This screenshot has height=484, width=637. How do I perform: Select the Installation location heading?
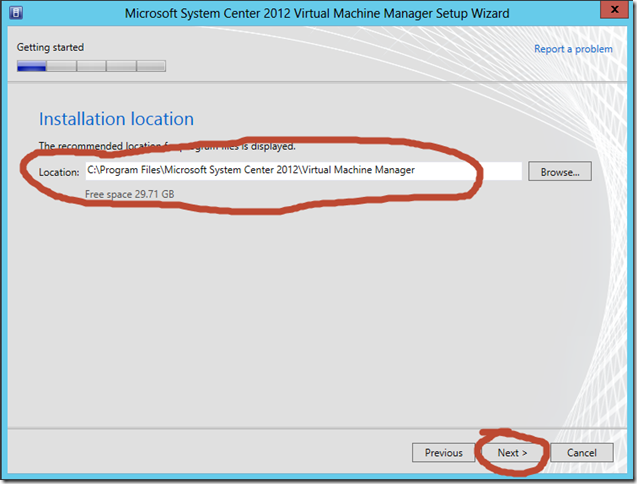(x=116, y=119)
